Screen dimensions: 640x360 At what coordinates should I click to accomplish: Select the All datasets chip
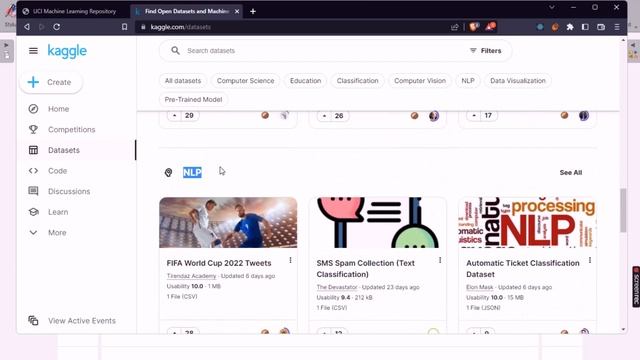click(x=183, y=81)
